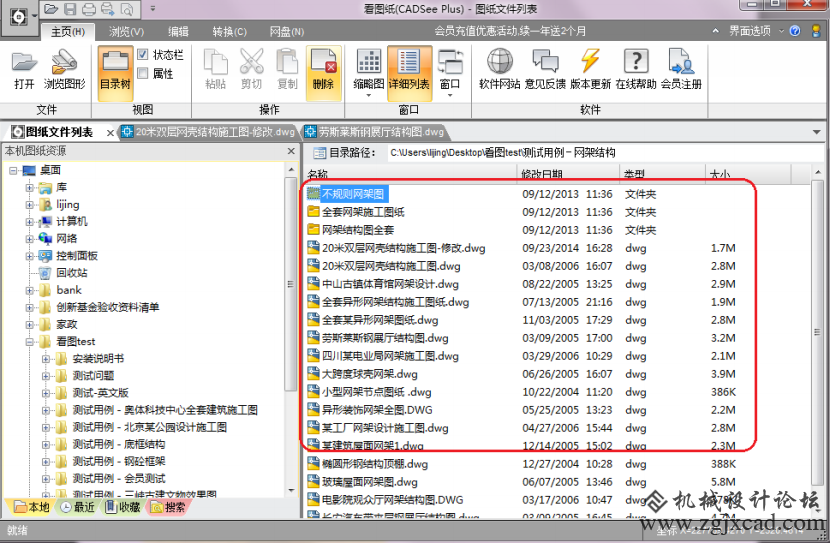The height and width of the screenshot is (544, 832).
Task: Click the 版本更新 version update icon
Action: tap(591, 70)
